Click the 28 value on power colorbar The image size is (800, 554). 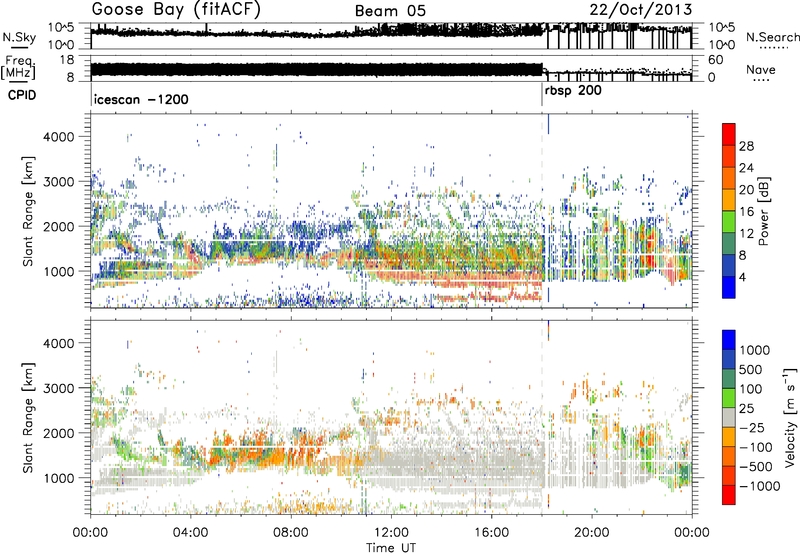point(746,146)
